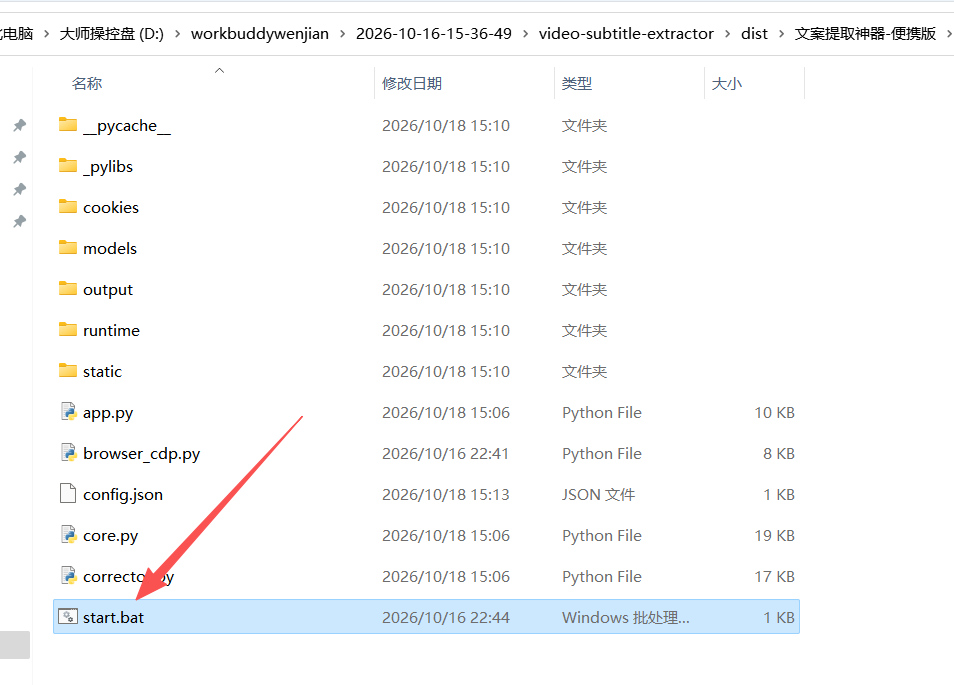Sort by 类型 column header
The width and height of the screenshot is (954, 685).
577,83
